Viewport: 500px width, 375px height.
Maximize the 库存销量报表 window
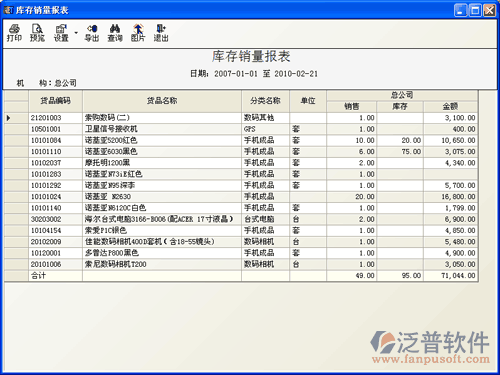(x=475, y=10)
